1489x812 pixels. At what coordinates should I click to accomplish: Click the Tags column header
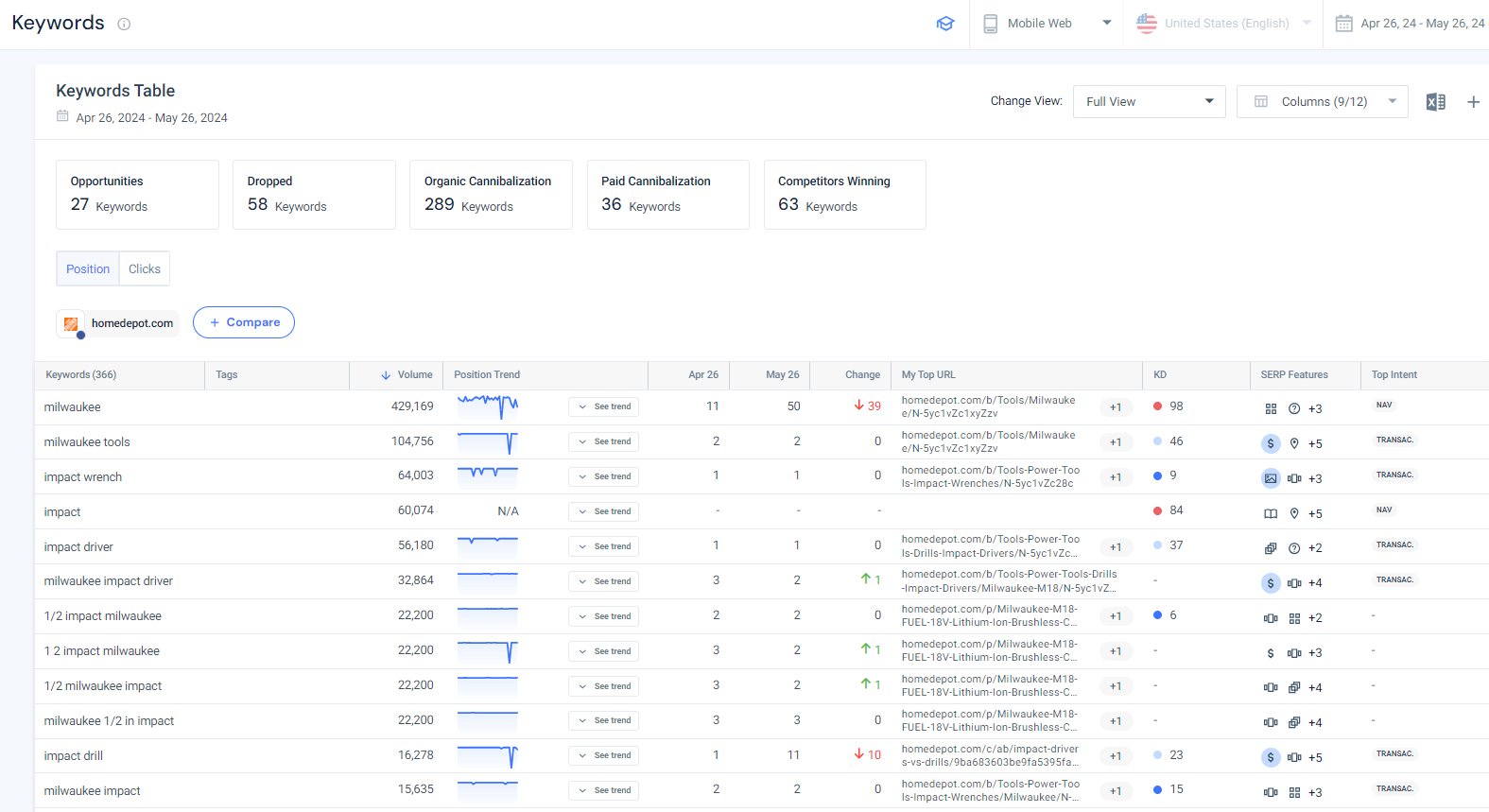pos(227,375)
